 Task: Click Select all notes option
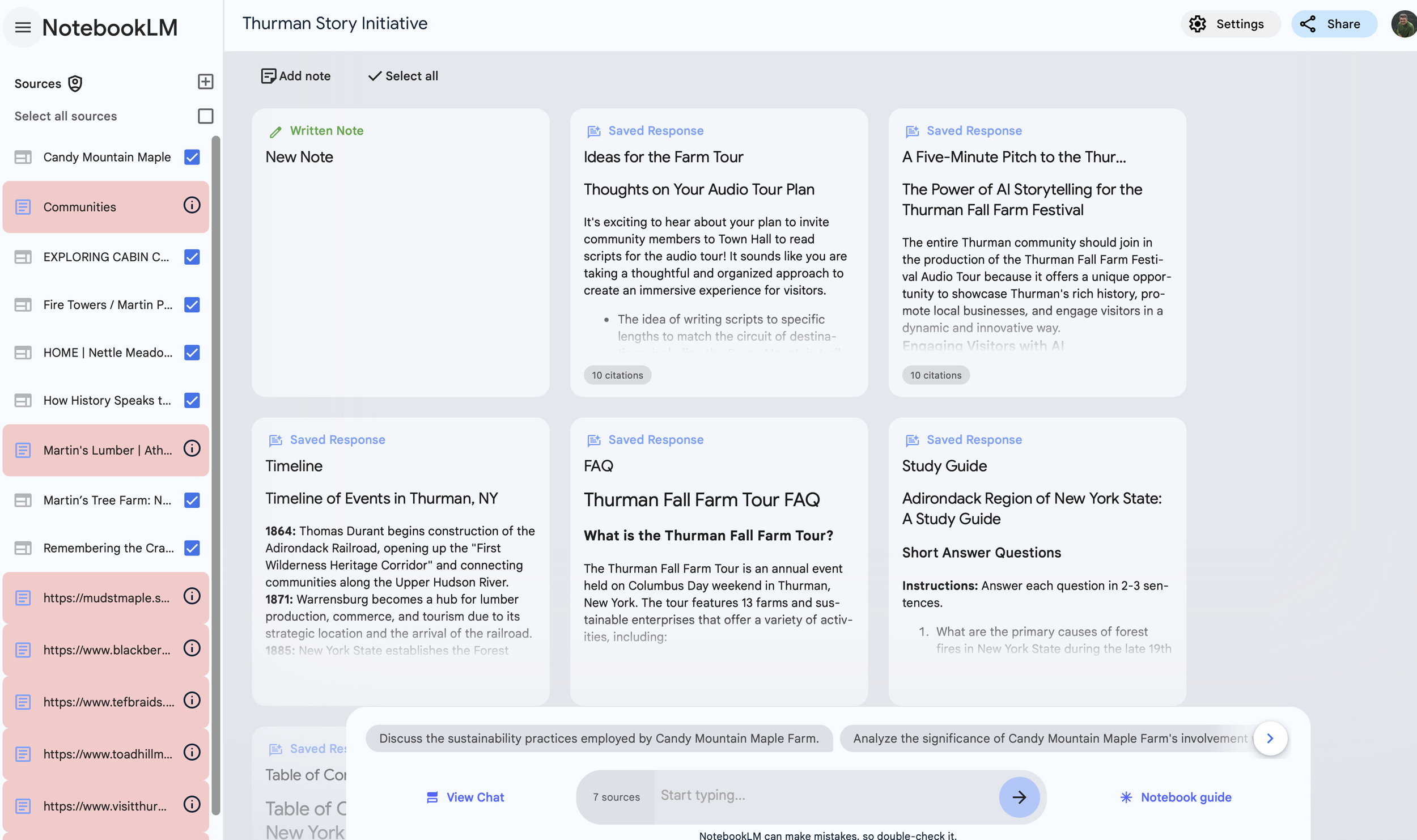click(403, 76)
